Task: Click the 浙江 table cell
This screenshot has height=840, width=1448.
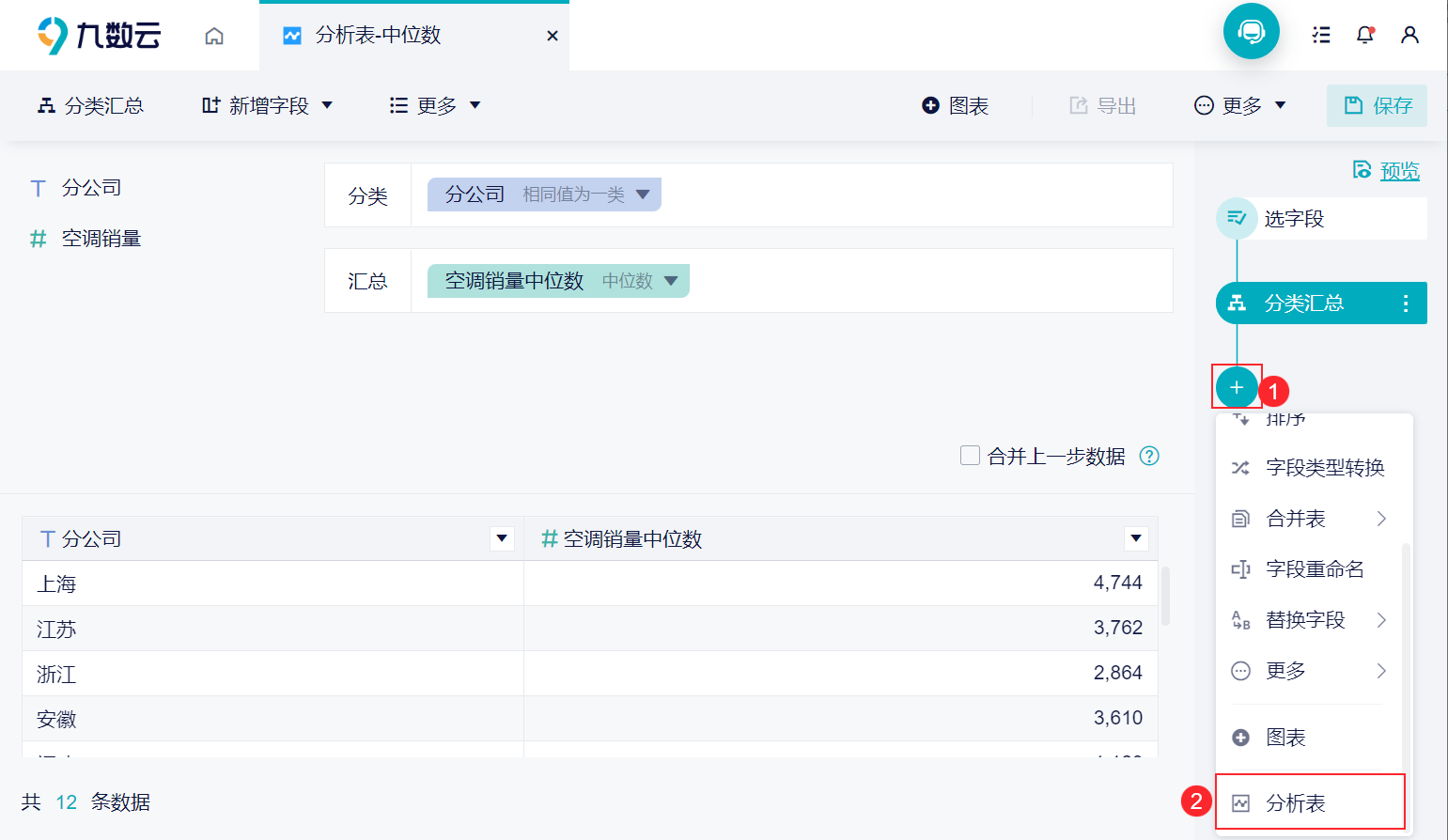Action: [272, 674]
